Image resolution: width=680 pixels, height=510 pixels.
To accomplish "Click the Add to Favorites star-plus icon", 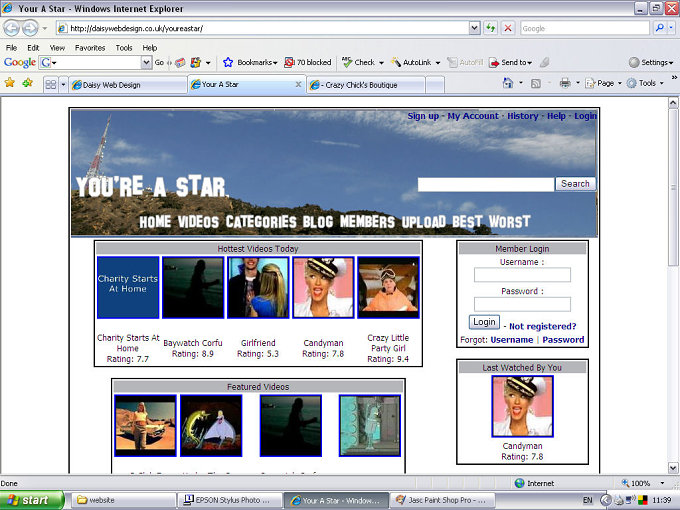I will click(27, 83).
